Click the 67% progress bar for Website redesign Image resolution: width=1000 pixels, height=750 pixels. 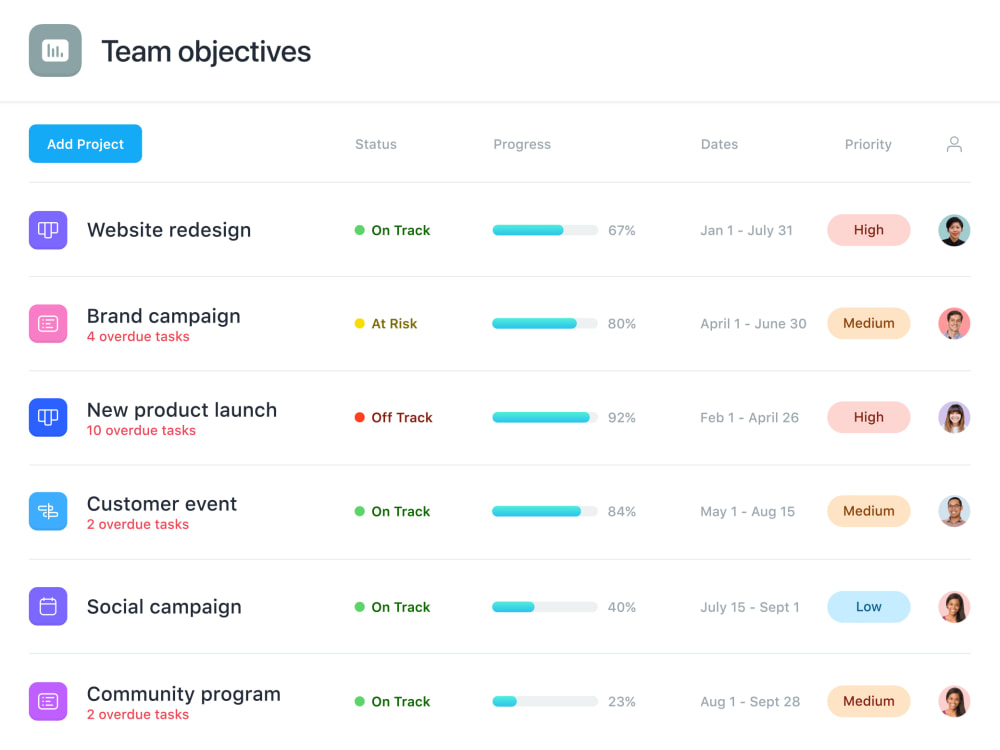point(544,230)
